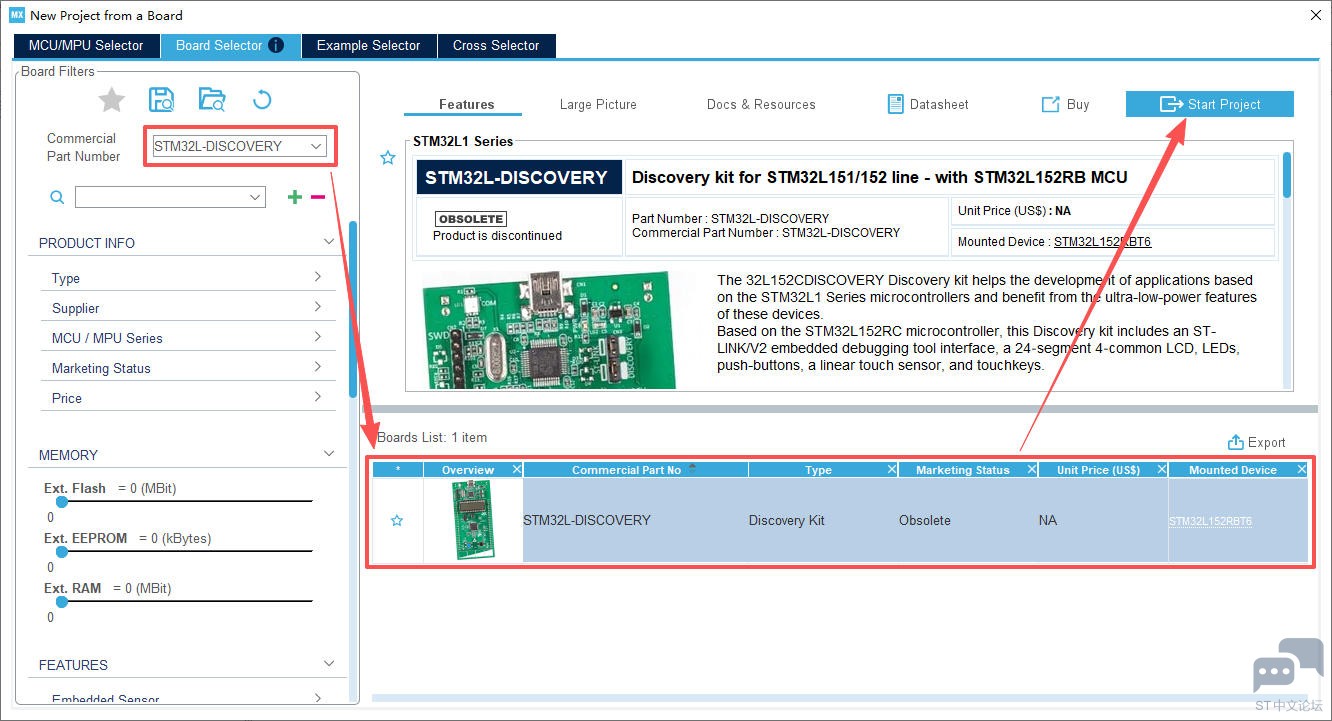Close the New Project from a Board window
The image size is (1332, 721).
click(1314, 15)
